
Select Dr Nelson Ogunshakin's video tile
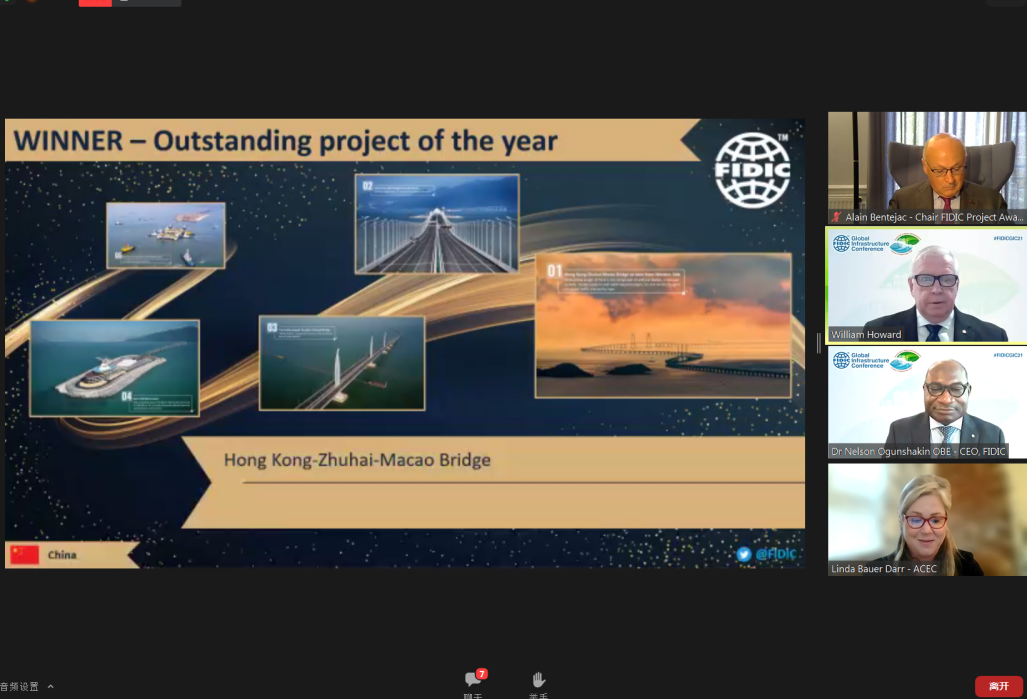click(927, 402)
